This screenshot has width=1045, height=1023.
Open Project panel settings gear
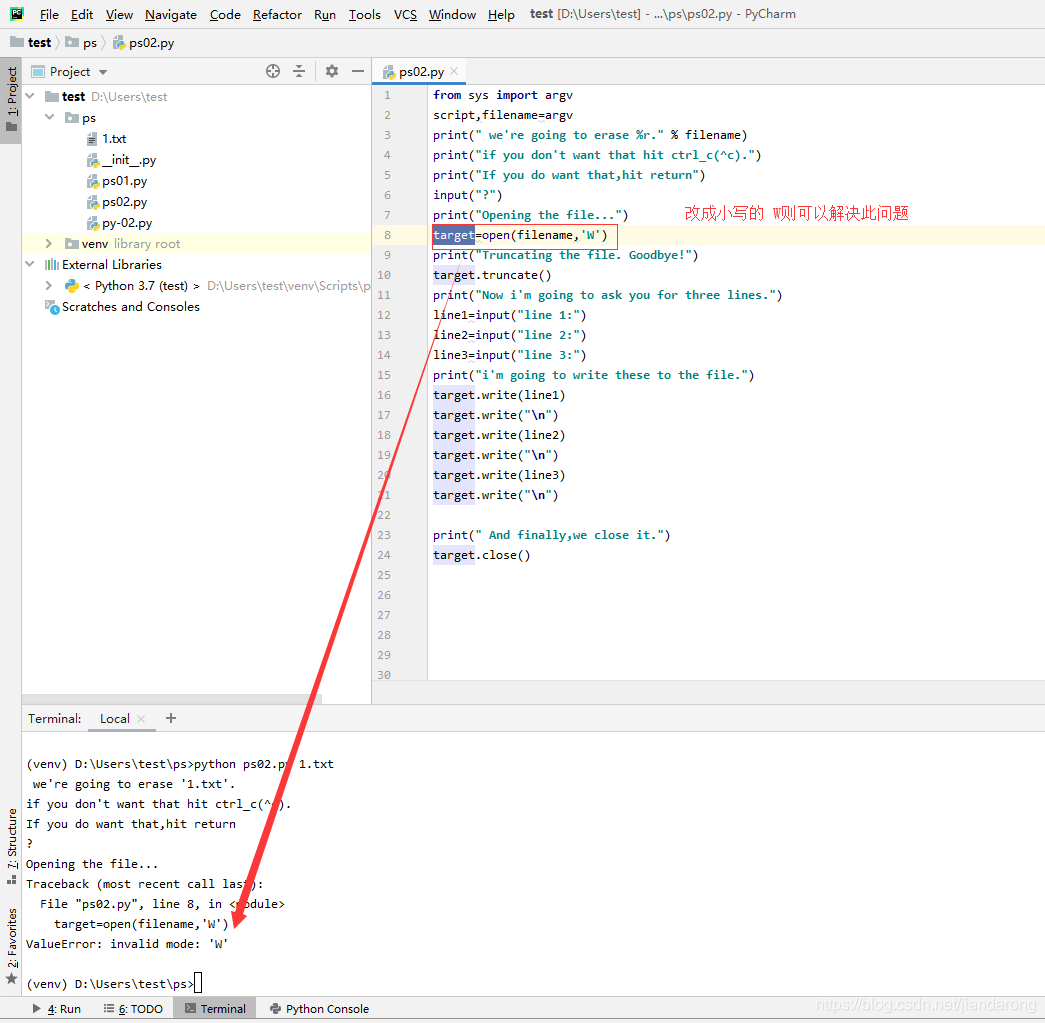tap(331, 71)
